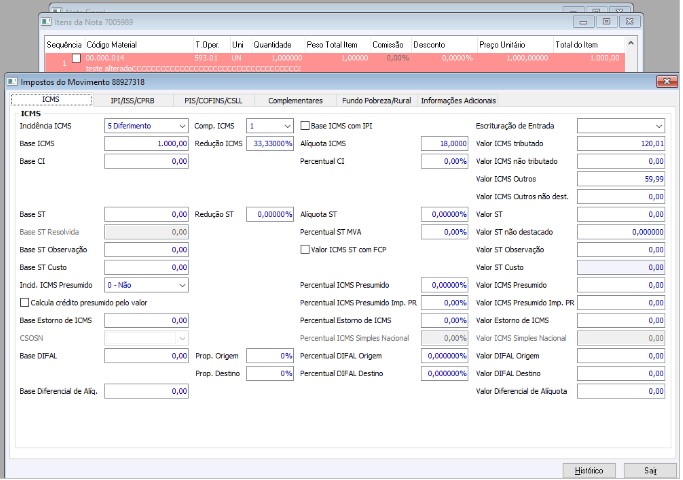Click the Valor Diferencial de Alíquota field
This screenshot has width=683, height=480.
(621, 391)
